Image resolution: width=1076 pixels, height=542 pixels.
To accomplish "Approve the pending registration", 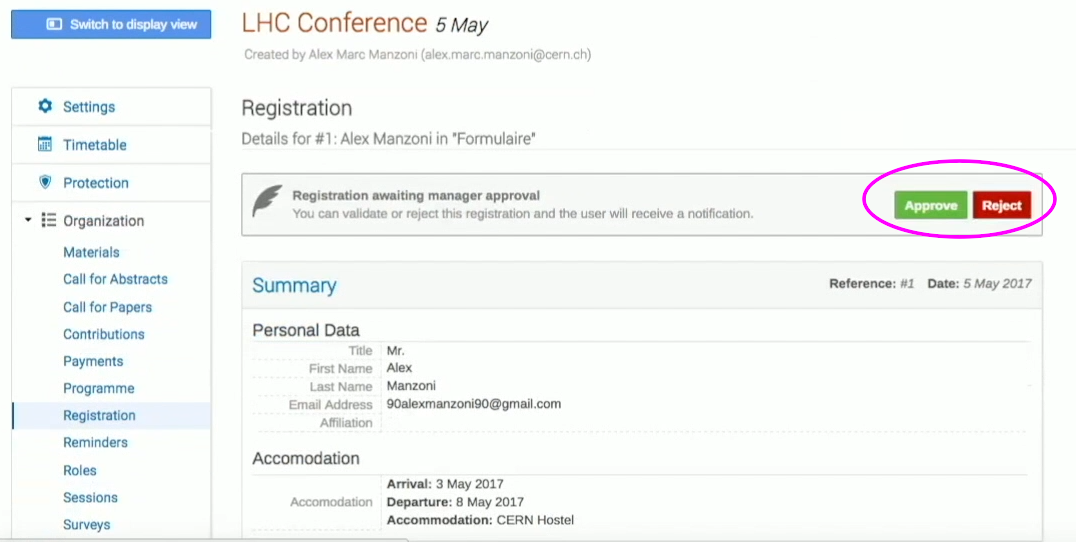I will 931,205.
